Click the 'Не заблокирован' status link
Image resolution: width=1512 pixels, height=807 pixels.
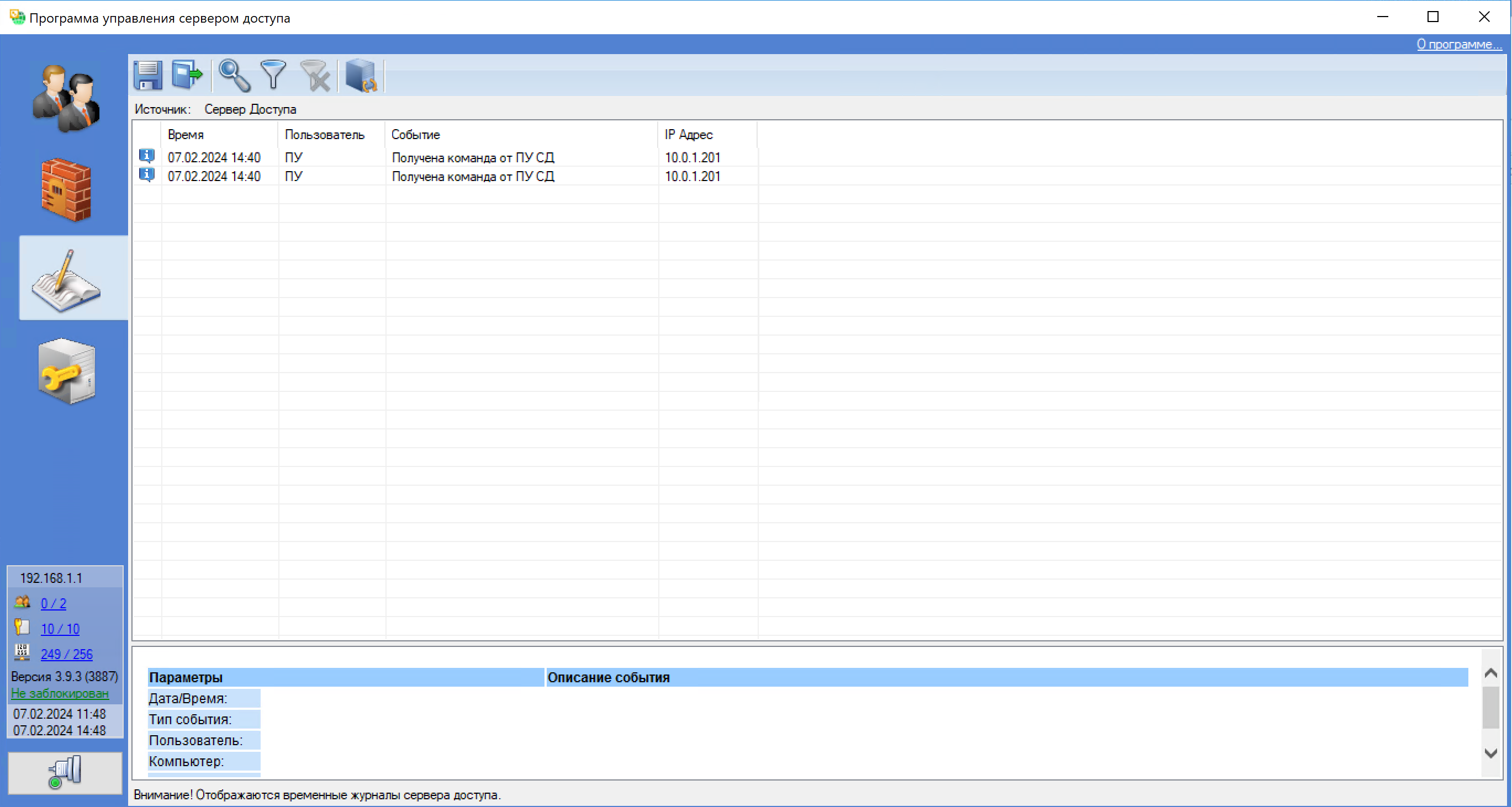click(60, 693)
